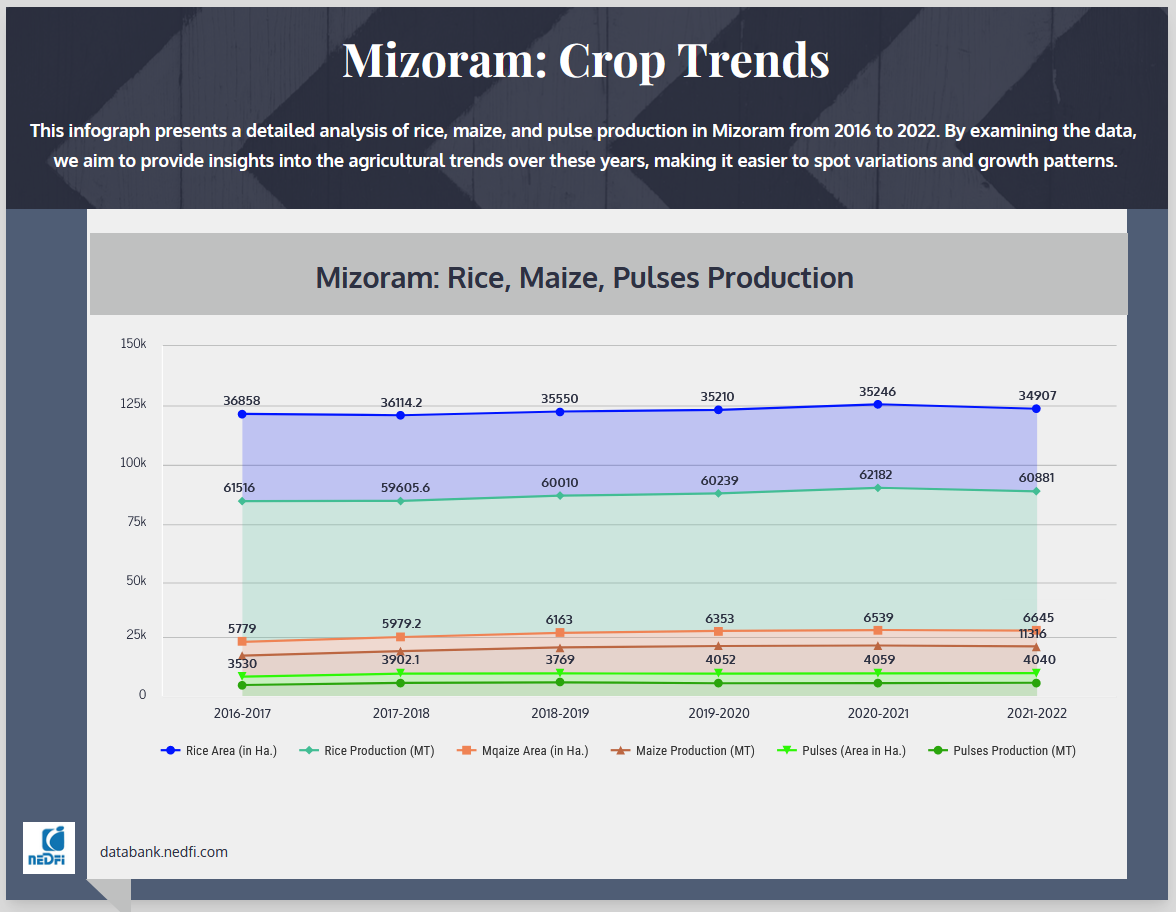Click the chart title Mizoram: Rice, Maize, Pulses Production
1176x912 pixels.
[x=585, y=277]
